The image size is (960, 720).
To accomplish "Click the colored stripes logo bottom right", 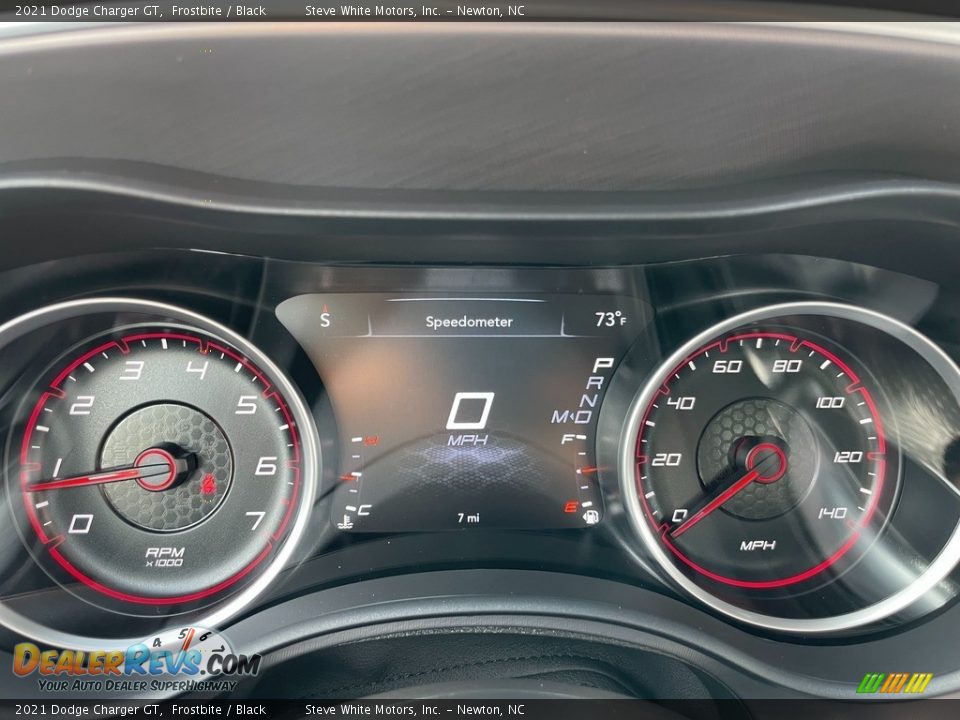I will pyautogui.click(x=894, y=683).
